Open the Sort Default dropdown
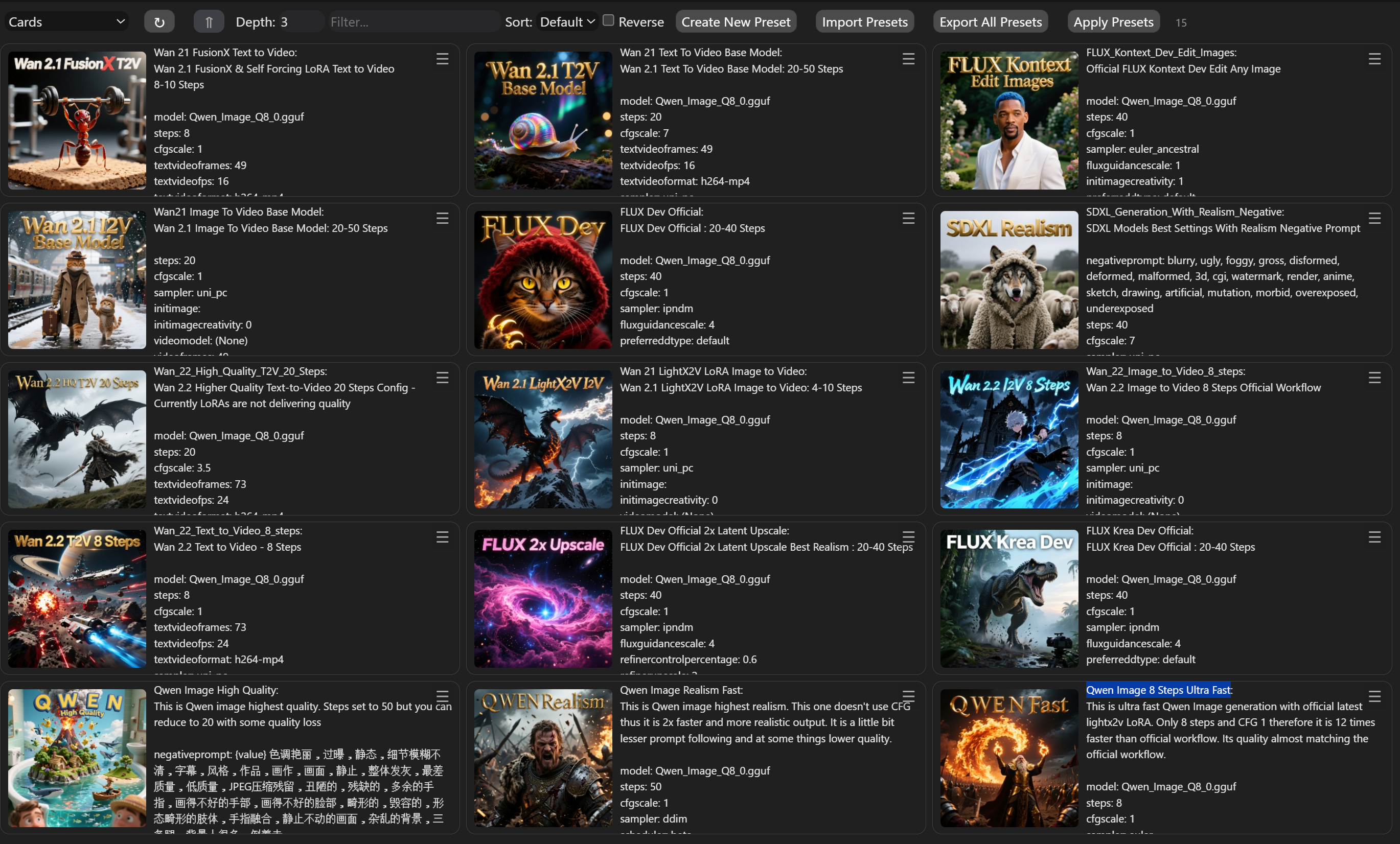This screenshot has width=1400, height=844. tap(566, 22)
